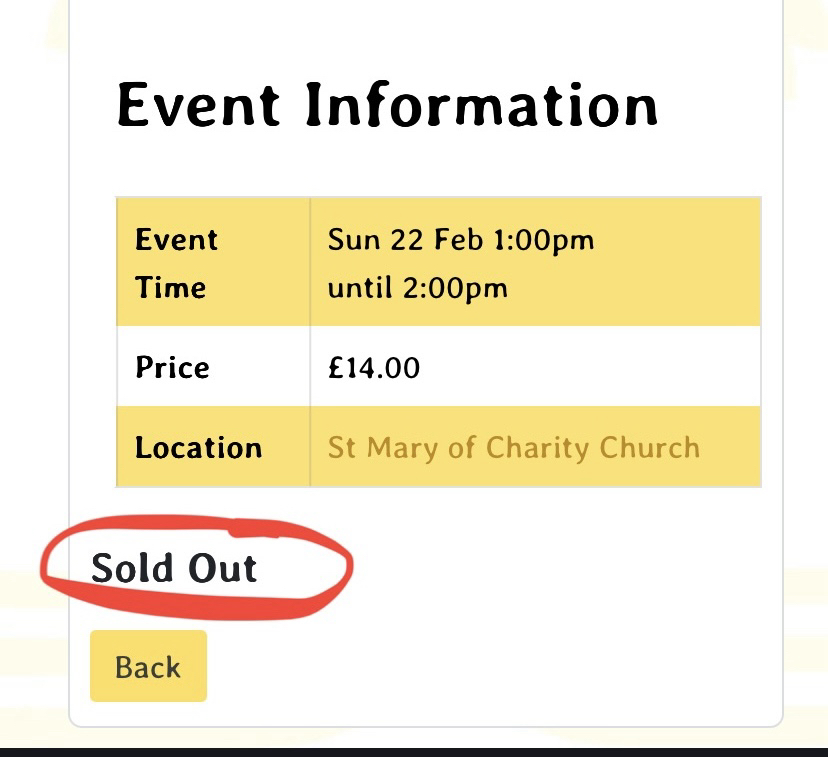
Task: Click the Sold Out status text
Action: click(x=174, y=568)
